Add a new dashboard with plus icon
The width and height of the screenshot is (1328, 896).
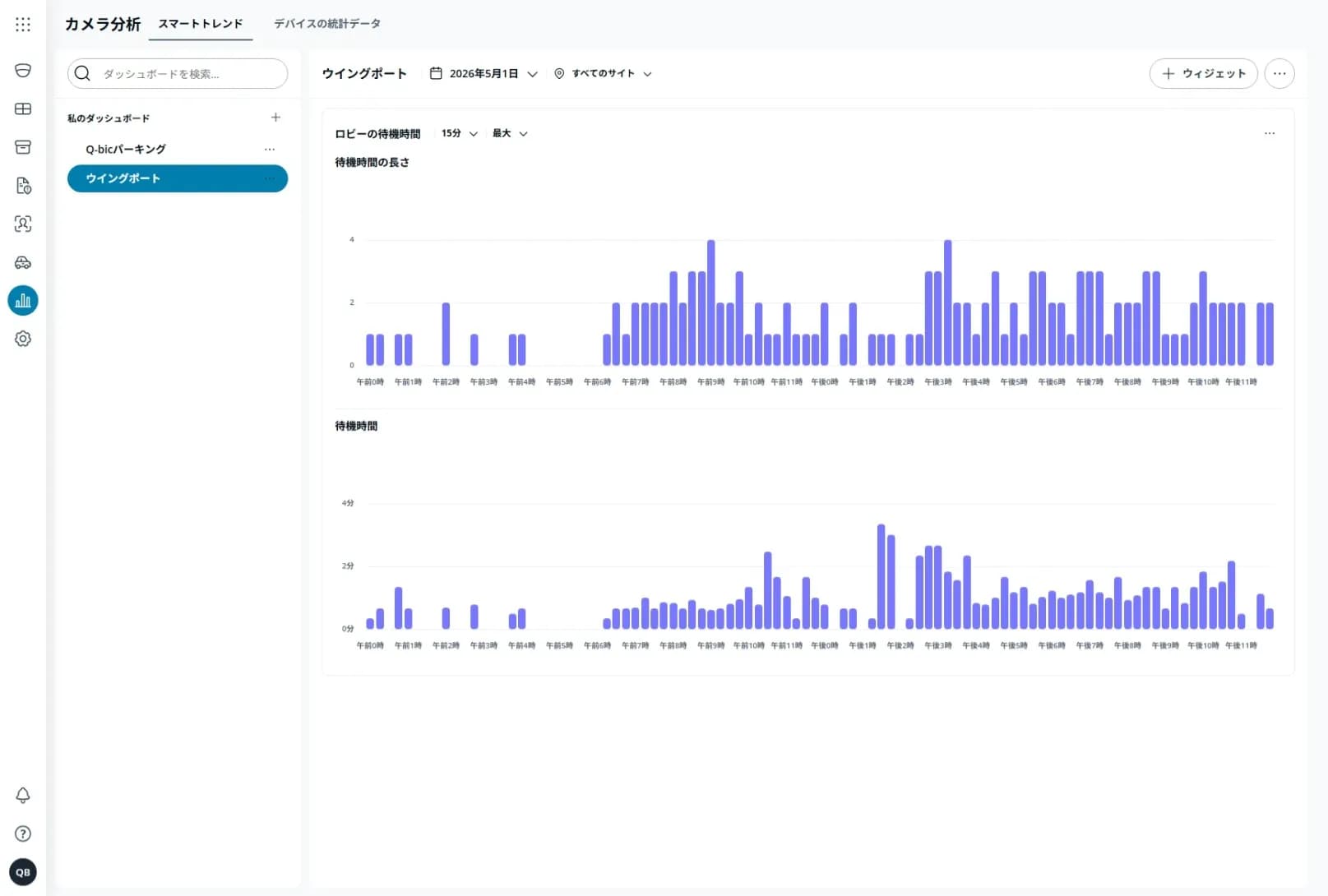[x=275, y=118]
